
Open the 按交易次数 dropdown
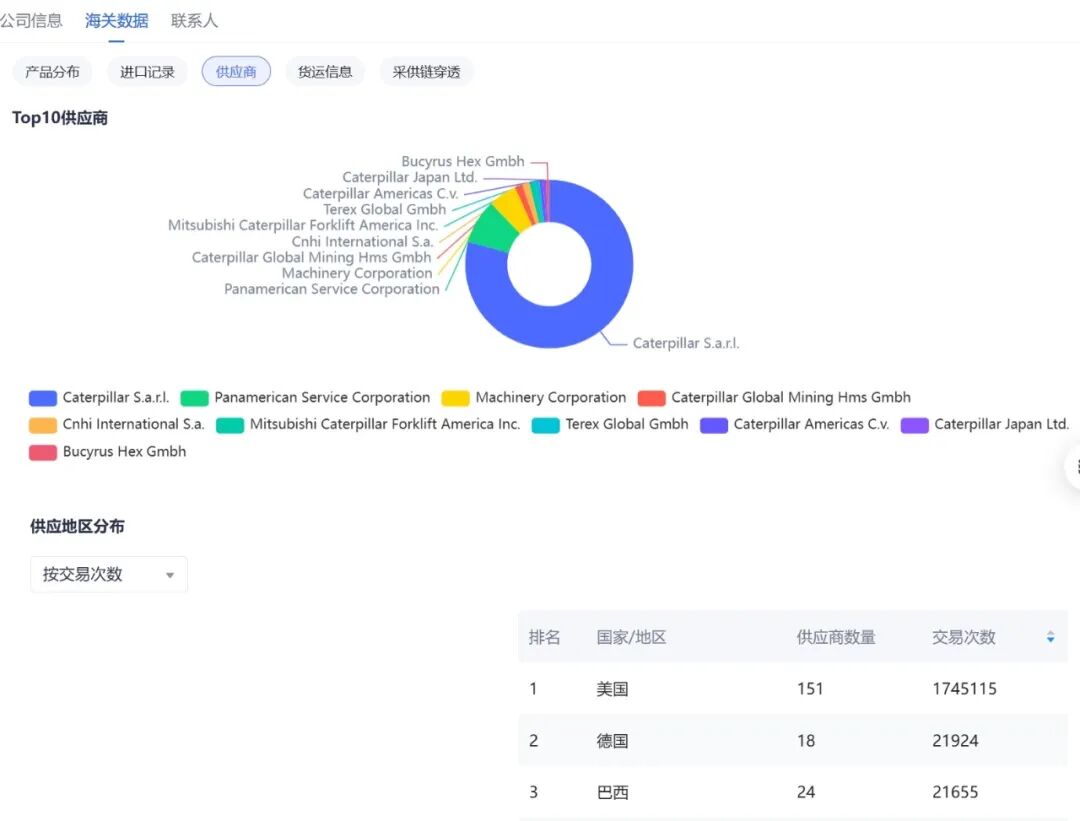tap(108, 574)
